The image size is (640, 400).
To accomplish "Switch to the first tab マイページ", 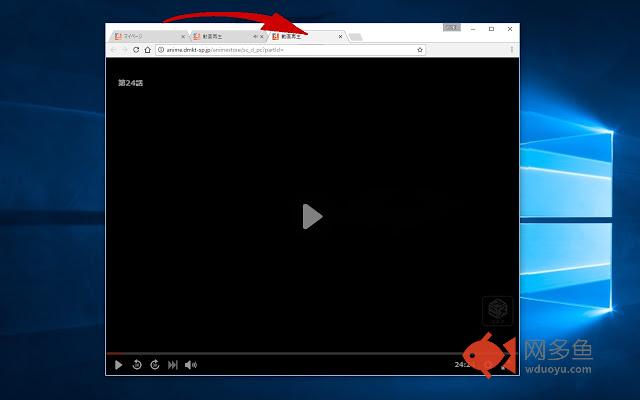I will coord(149,36).
